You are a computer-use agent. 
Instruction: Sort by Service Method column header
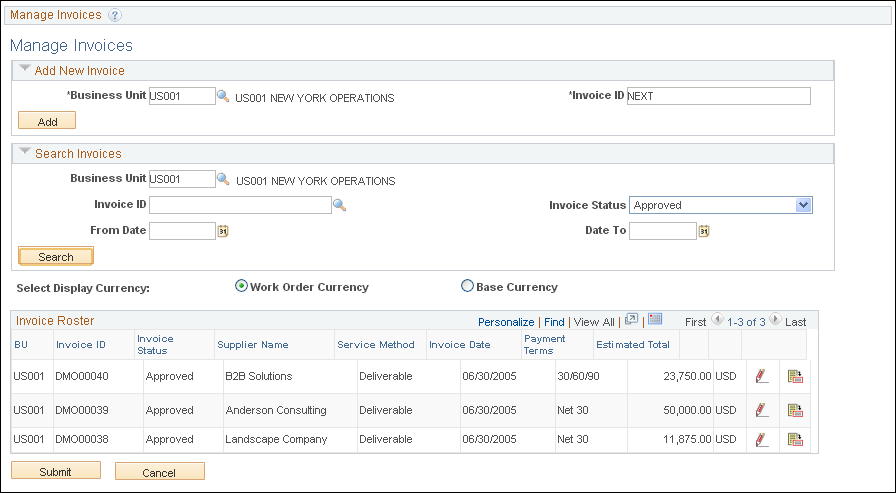click(x=375, y=344)
